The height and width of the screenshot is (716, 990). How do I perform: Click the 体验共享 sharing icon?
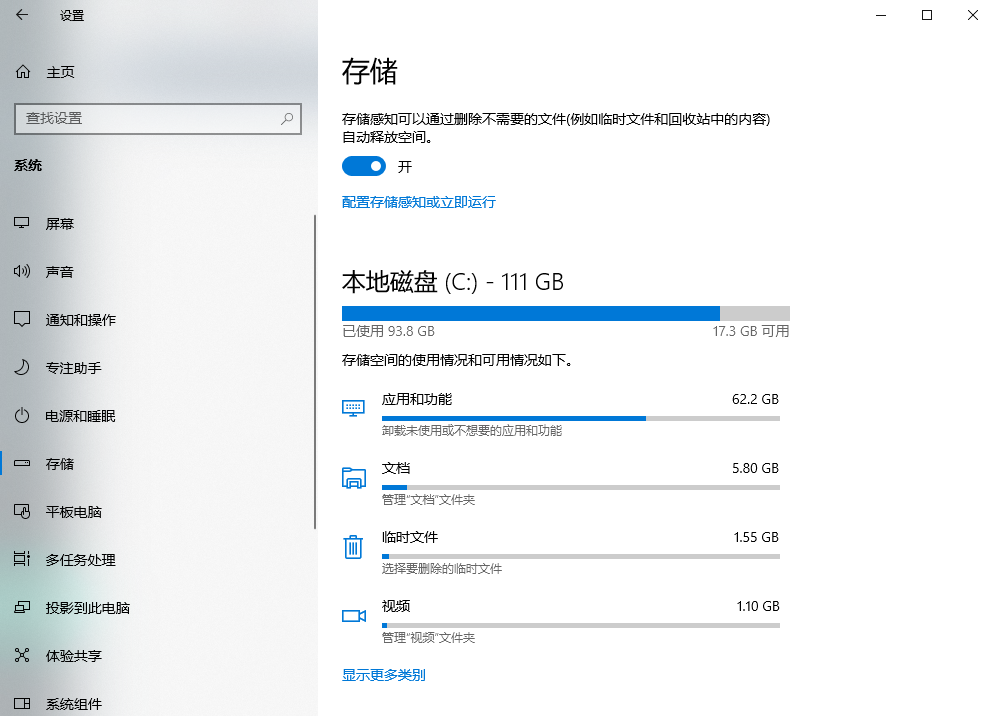pyautogui.click(x=21, y=655)
